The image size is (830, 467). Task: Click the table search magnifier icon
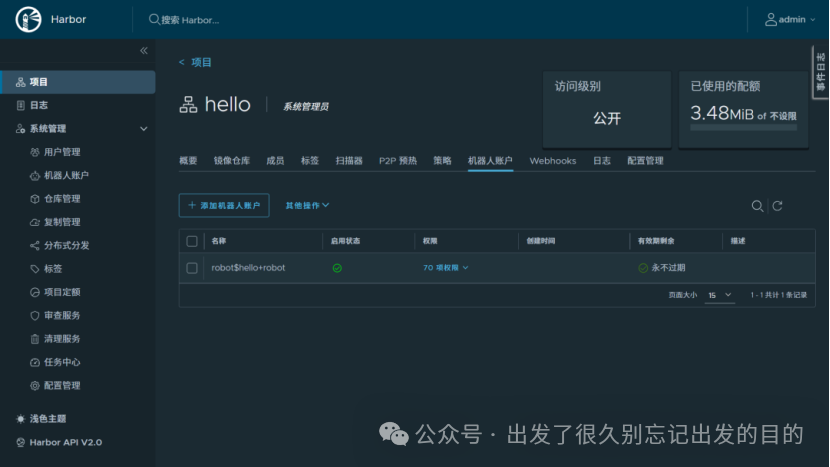pyautogui.click(x=757, y=206)
